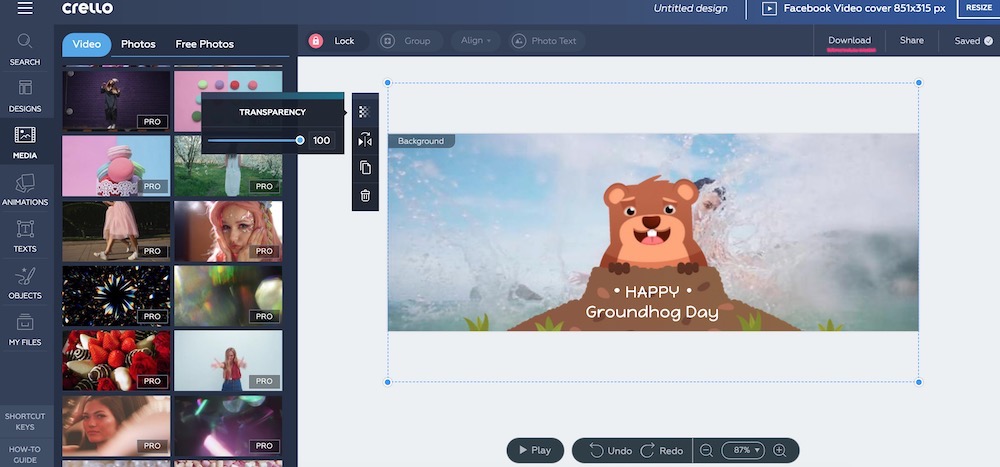Open the How-To Guide
1000x467 pixels.
25,454
